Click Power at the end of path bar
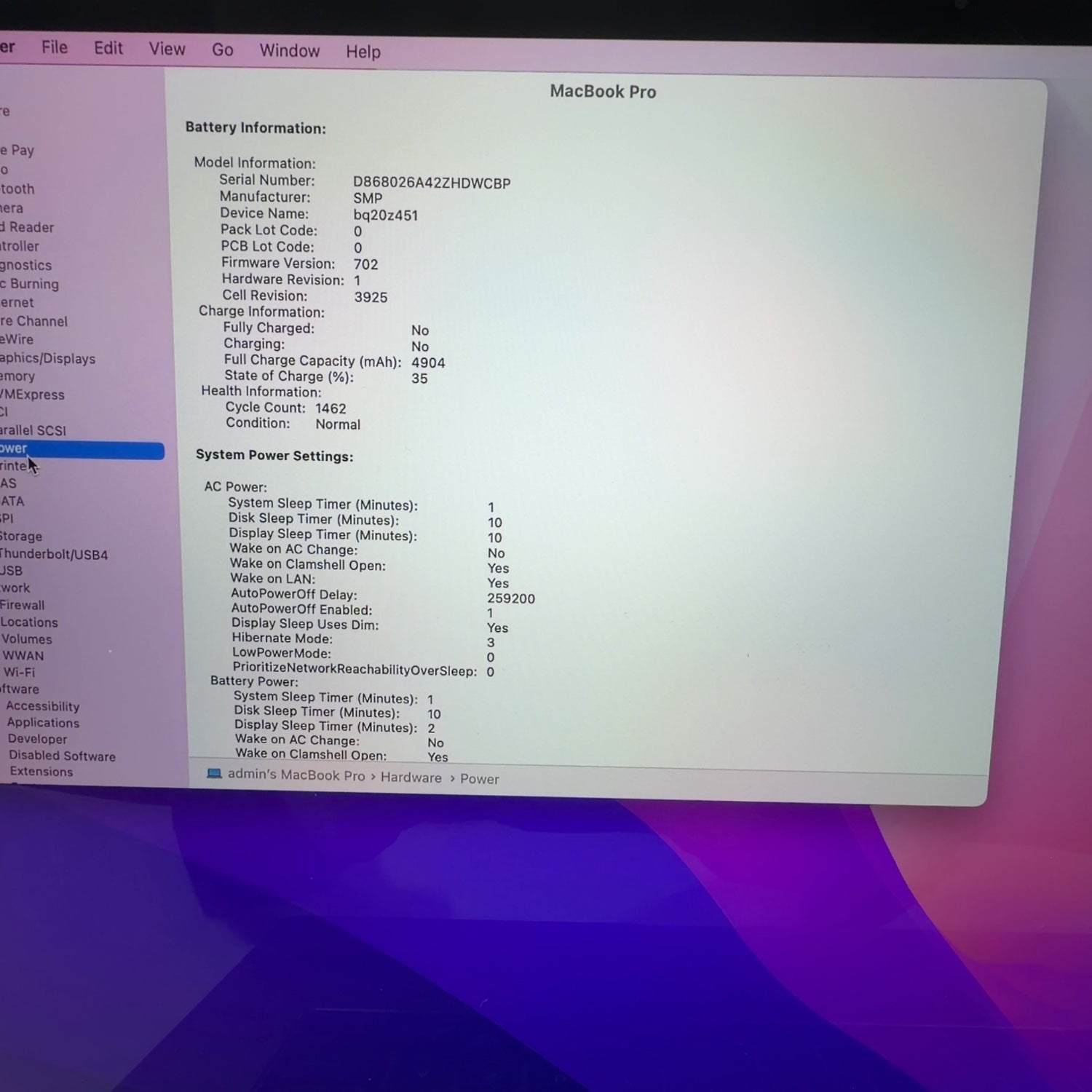The width and height of the screenshot is (1092, 1092). click(x=479, y=779)
